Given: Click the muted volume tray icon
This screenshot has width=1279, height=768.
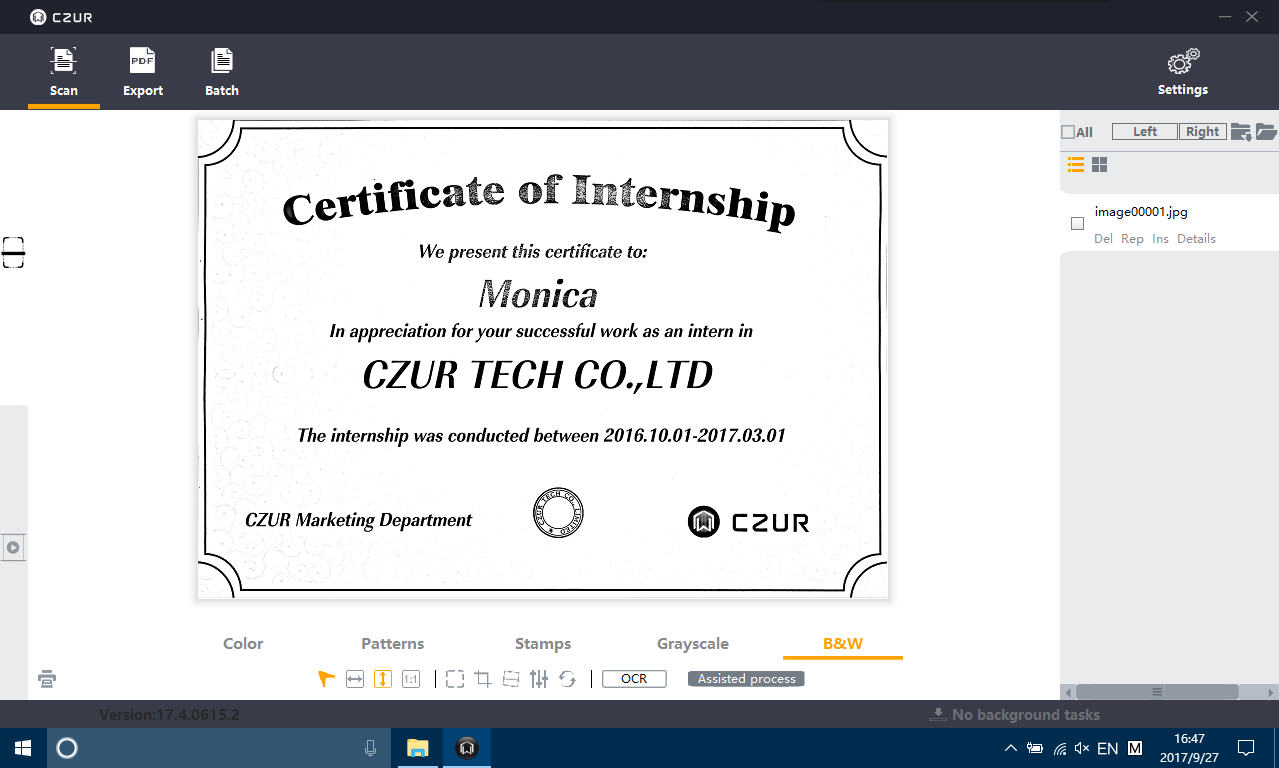Looking at the screenshot, I should pos(1082,748).
